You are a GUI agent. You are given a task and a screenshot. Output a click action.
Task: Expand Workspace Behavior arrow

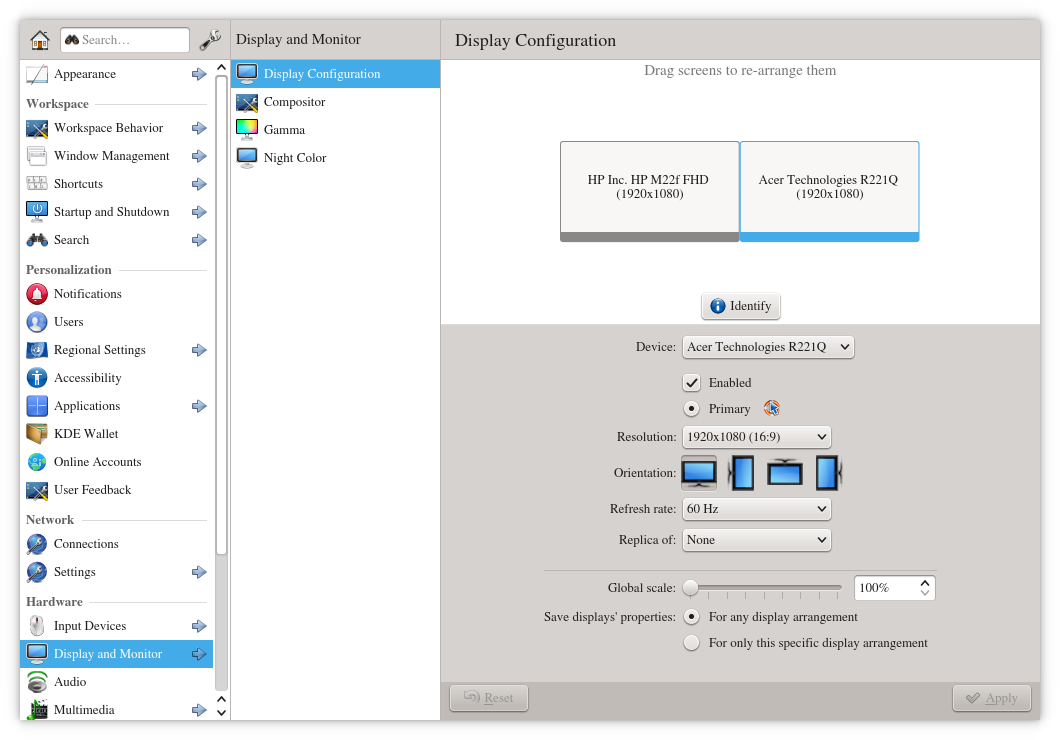(x=199, y=128)
